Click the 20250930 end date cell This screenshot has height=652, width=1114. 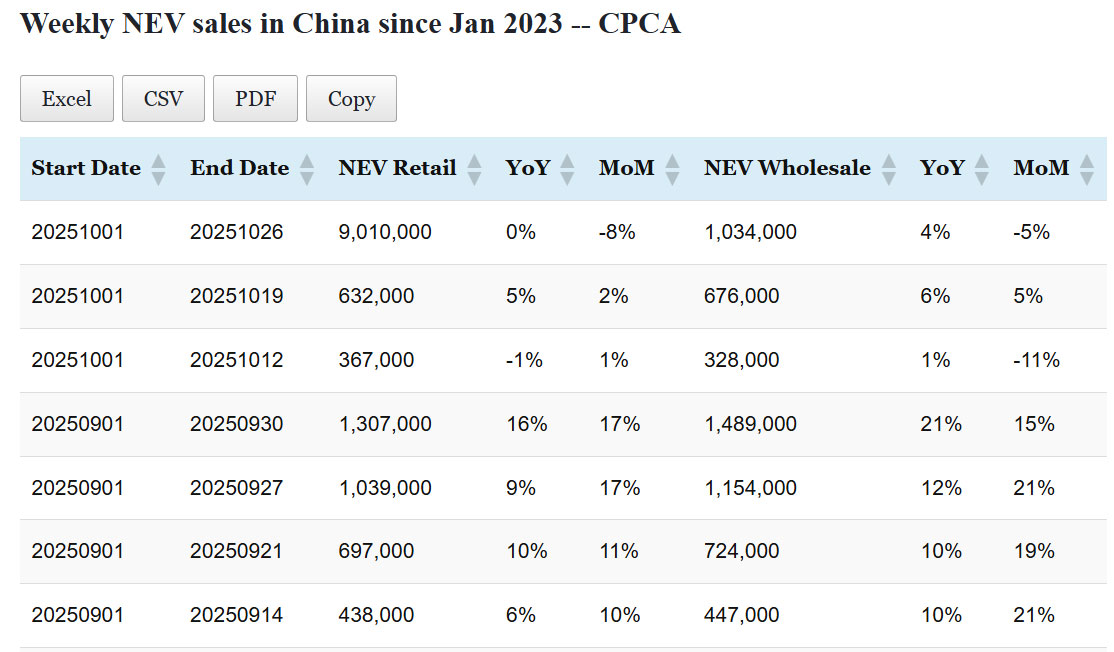coord(237,424)
